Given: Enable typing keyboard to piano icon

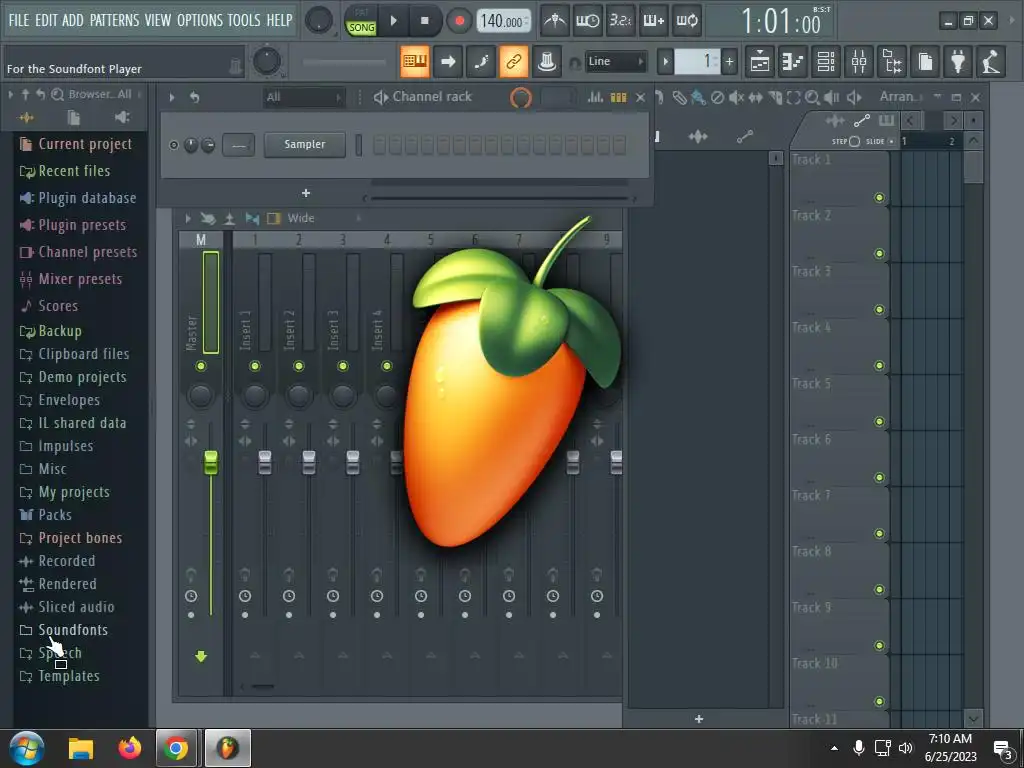Looking at the screenshot, I should [415, 61].
